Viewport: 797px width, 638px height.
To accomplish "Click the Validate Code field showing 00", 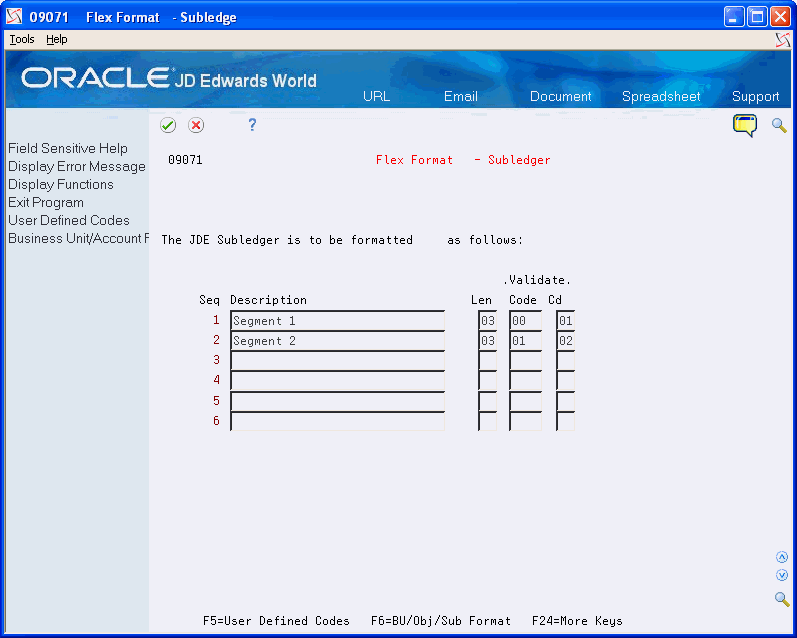I will [x=526, y=321].
